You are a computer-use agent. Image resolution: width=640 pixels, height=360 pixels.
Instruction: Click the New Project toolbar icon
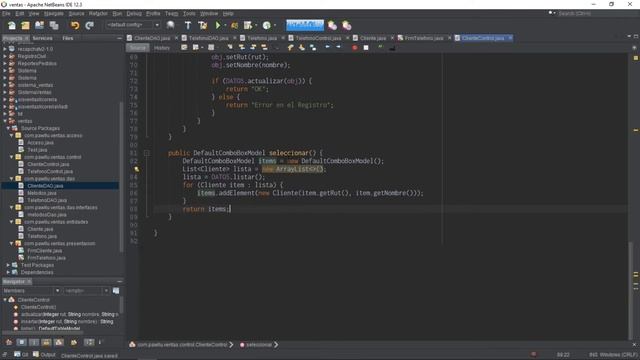coord(25,25)
